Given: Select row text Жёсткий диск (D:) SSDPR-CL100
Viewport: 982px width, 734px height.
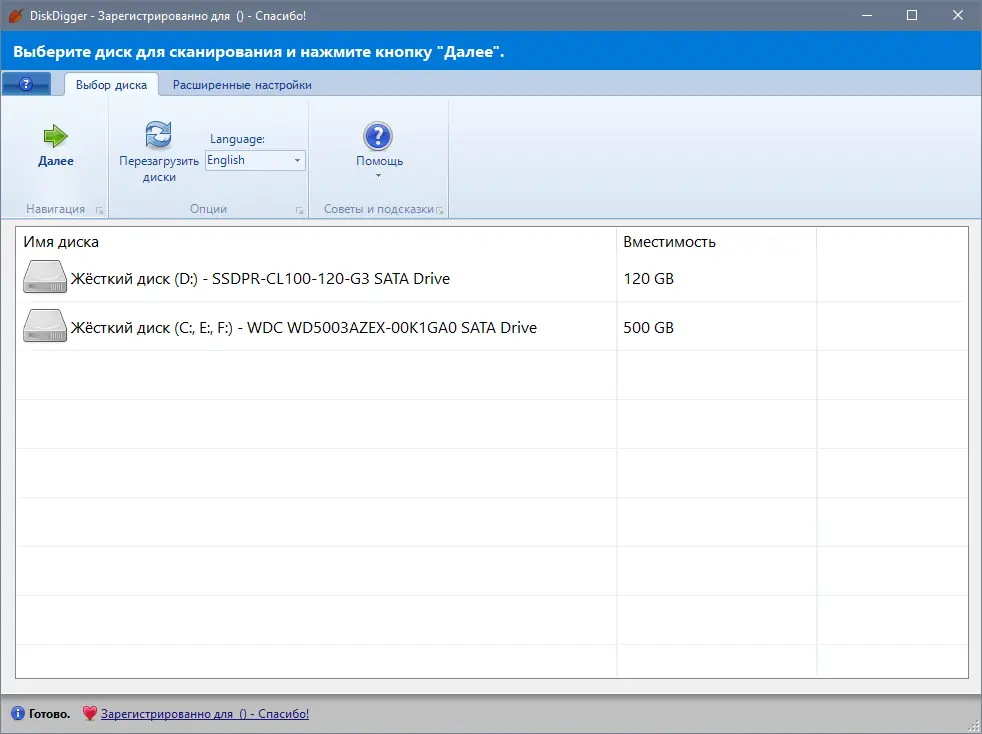Looking at the screenshot, I should pos(260,279).
